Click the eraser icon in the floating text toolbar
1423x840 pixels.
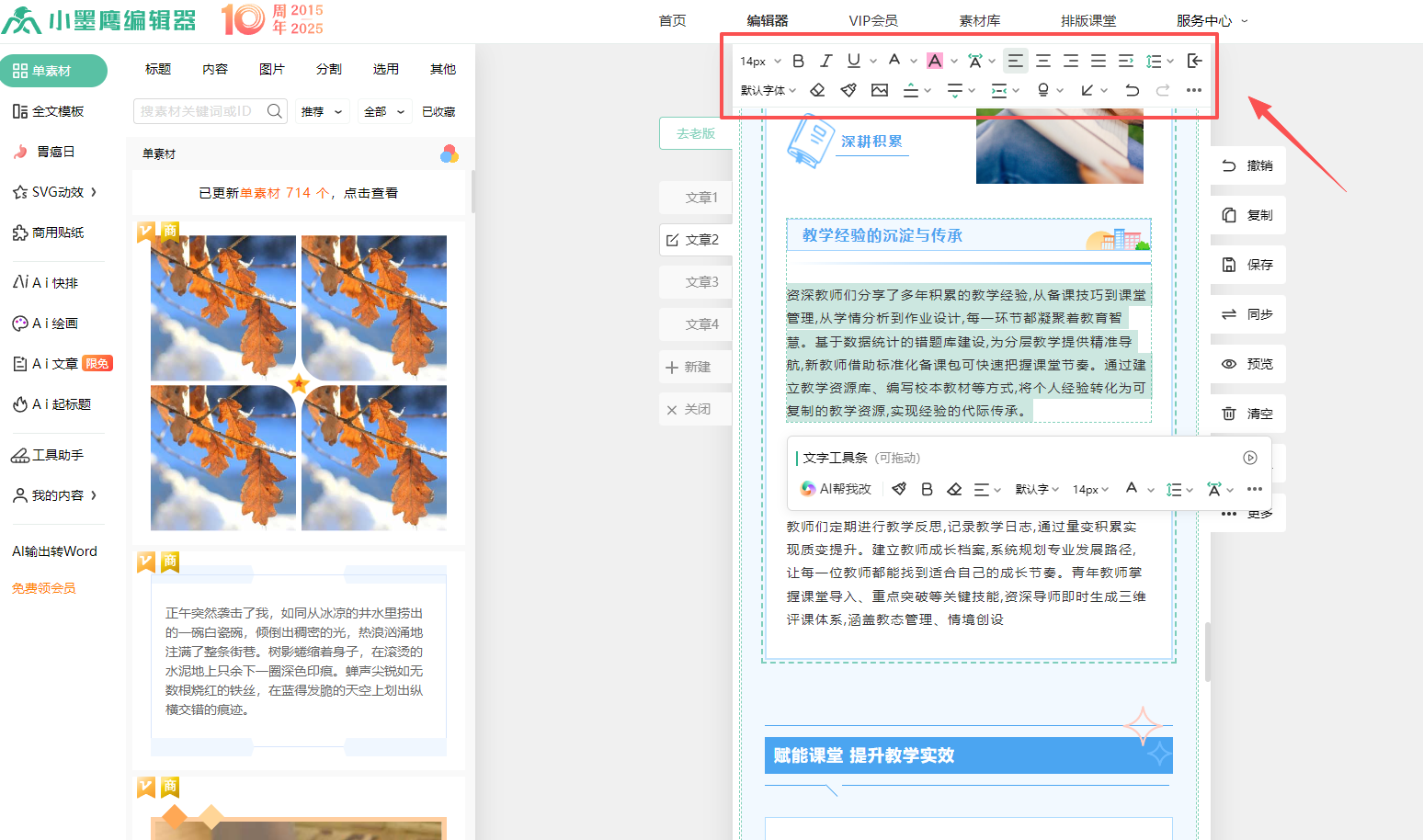tap(954, 489)
